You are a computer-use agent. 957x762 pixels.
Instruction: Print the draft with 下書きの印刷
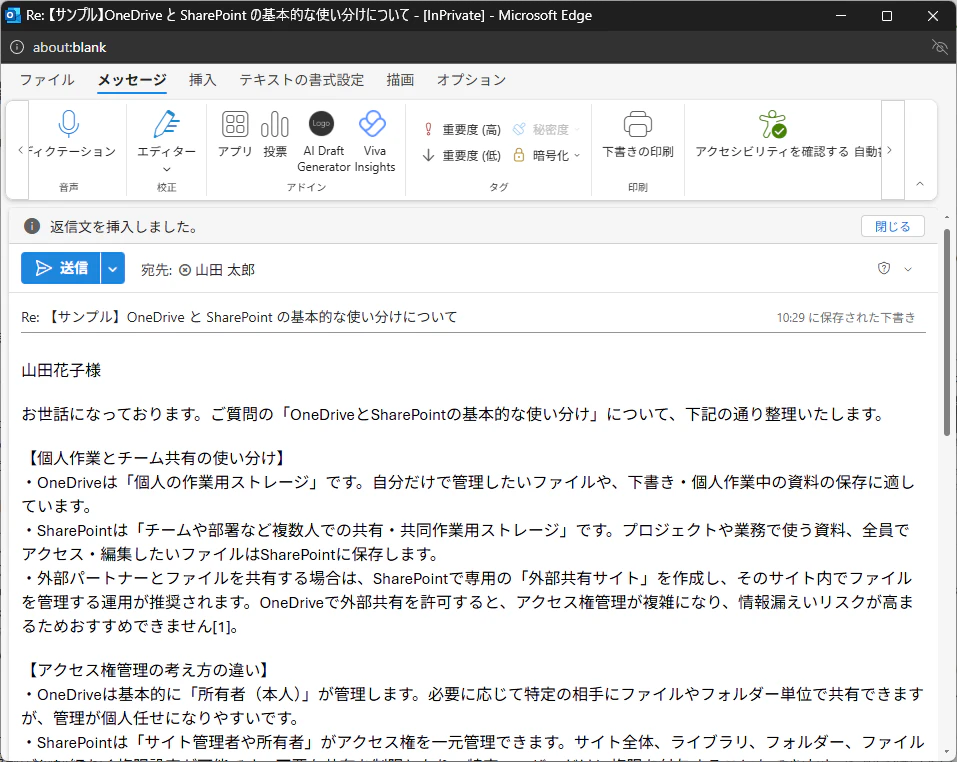click(x=638, y=134)
